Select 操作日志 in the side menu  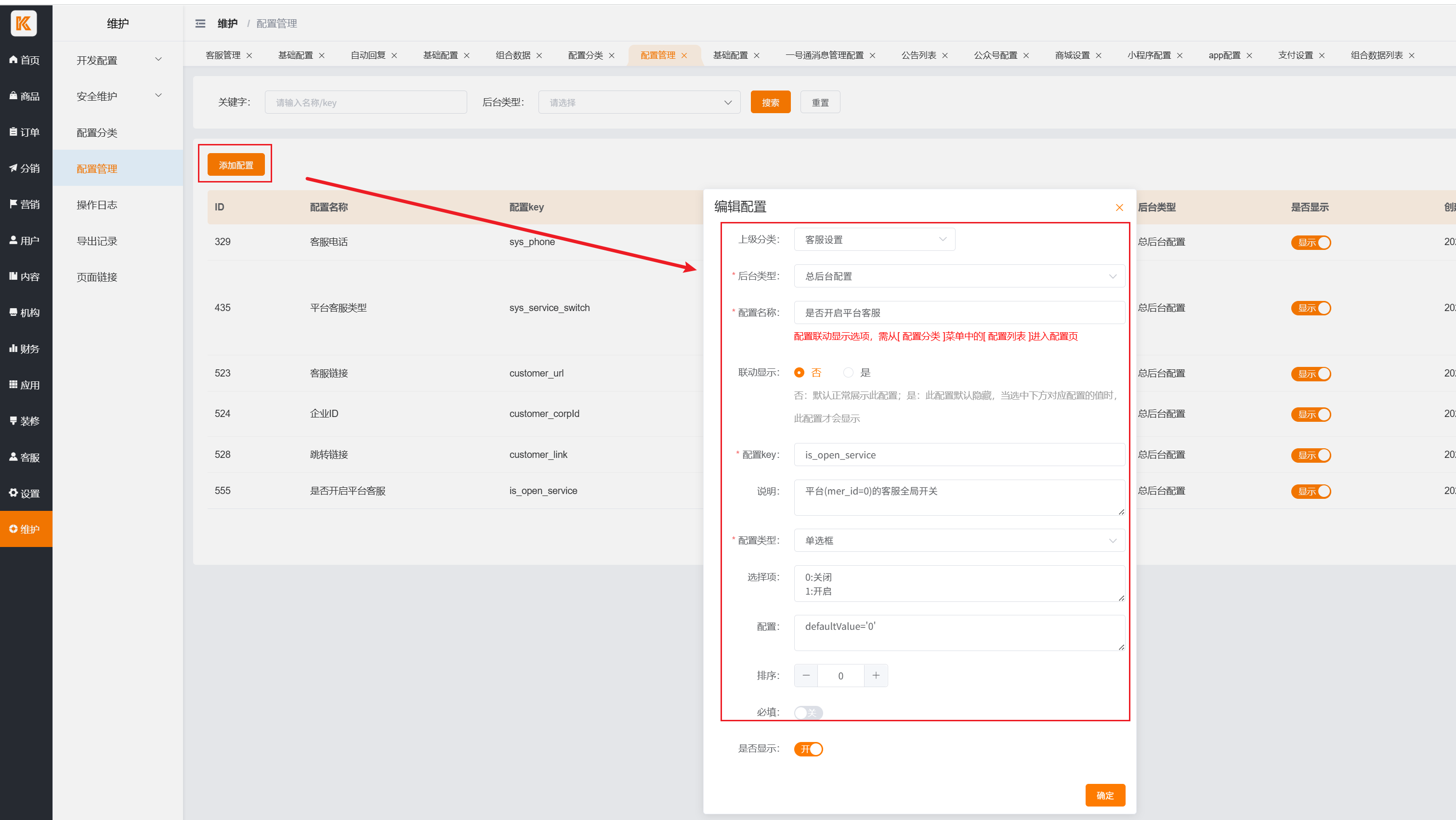click(x=97, y=205)
